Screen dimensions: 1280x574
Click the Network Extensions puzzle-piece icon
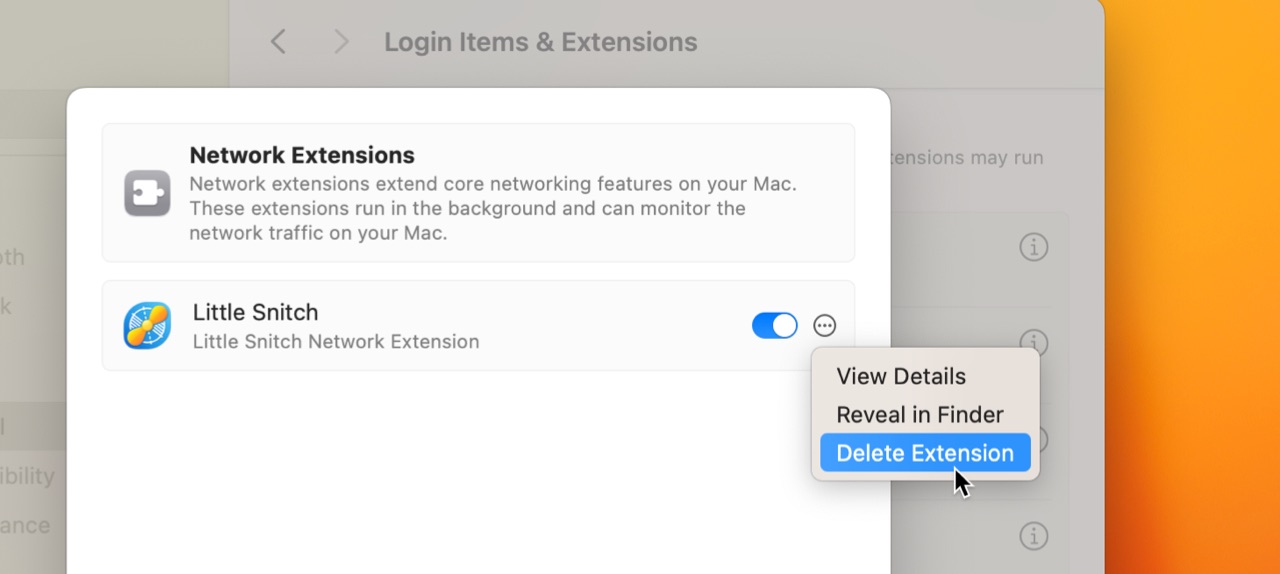point(147,193)
